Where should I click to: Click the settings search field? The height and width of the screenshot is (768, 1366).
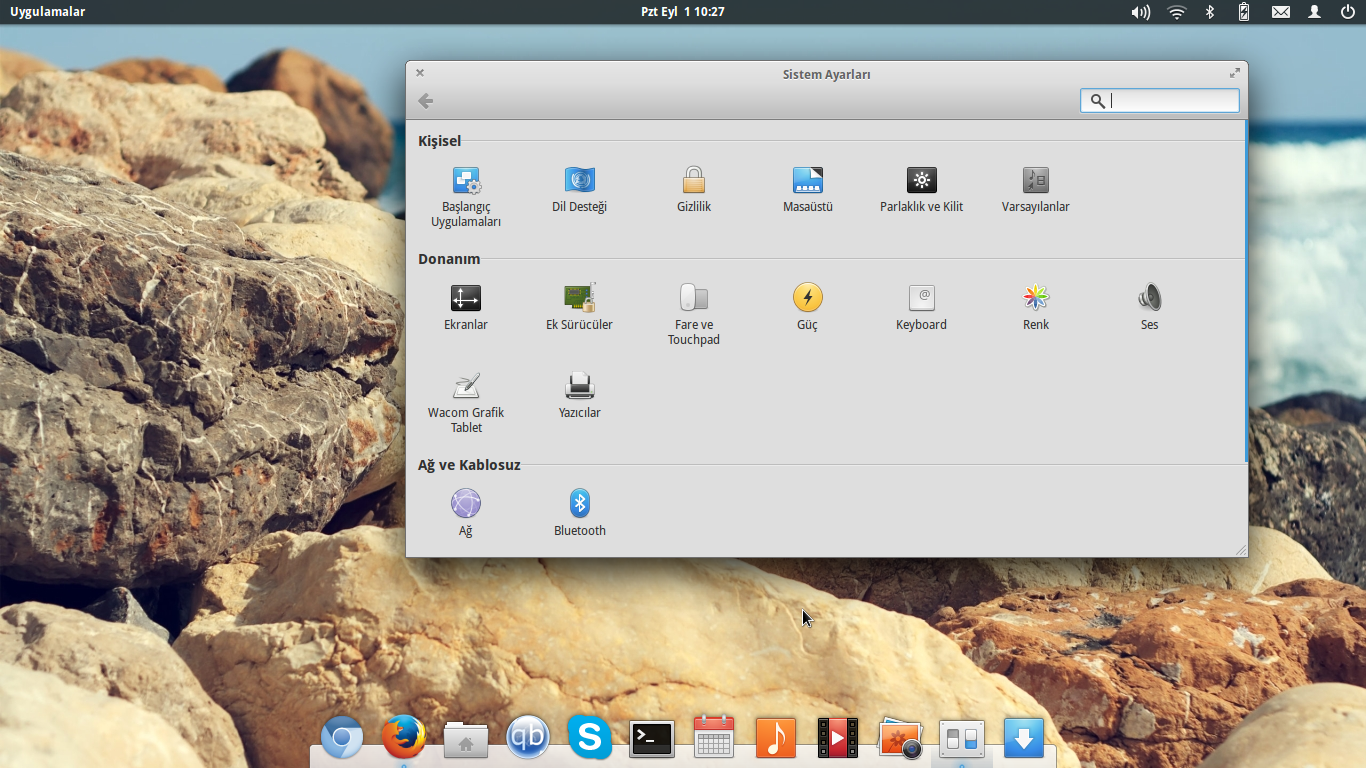tap(1160, 101)
